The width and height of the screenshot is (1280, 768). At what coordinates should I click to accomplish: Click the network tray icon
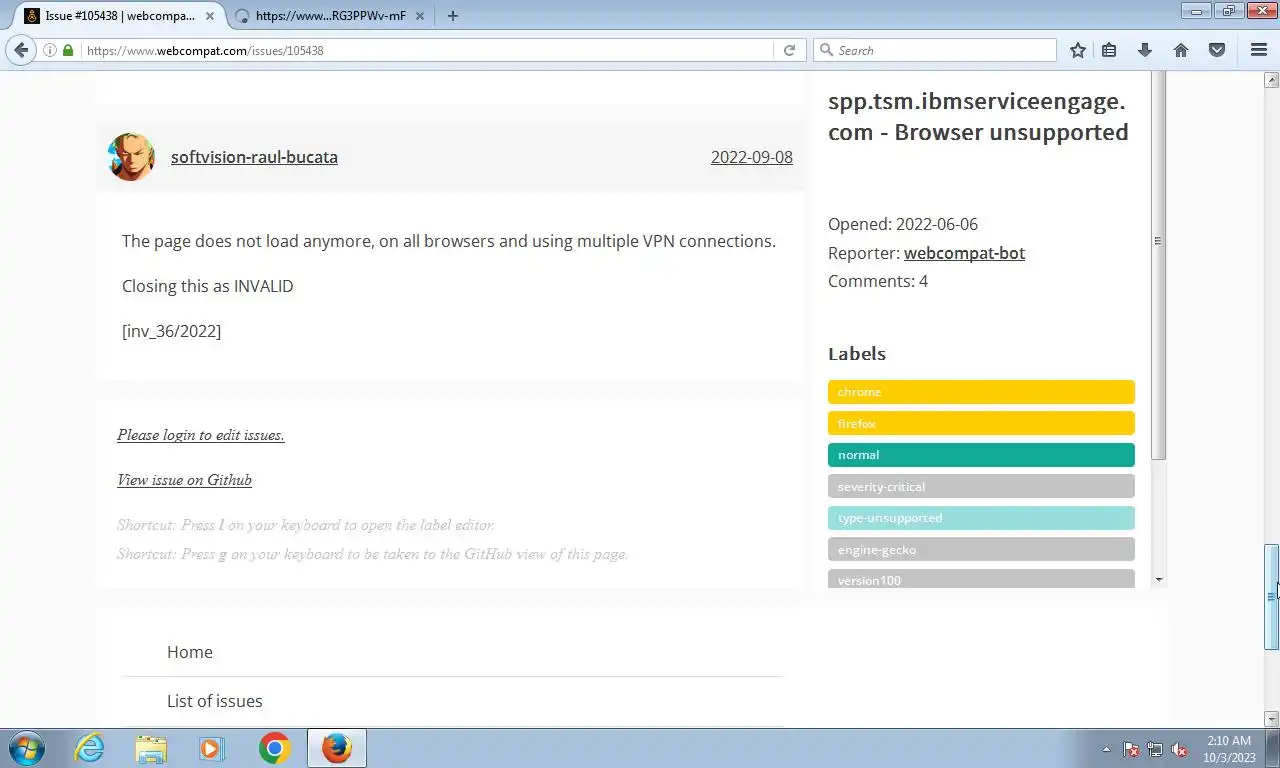point(1155,749)
